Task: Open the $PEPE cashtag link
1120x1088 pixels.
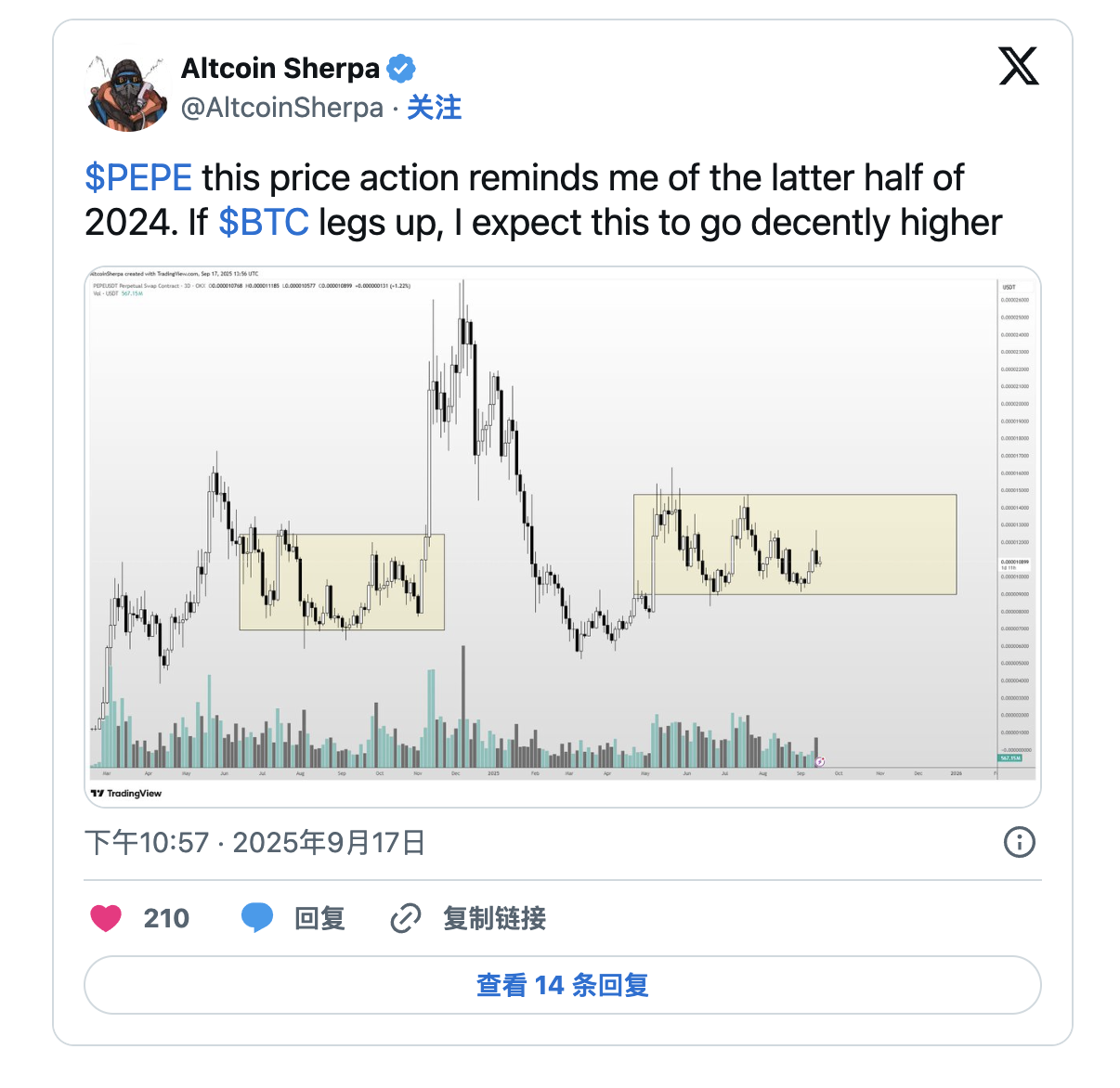Action: click(138, 177)
